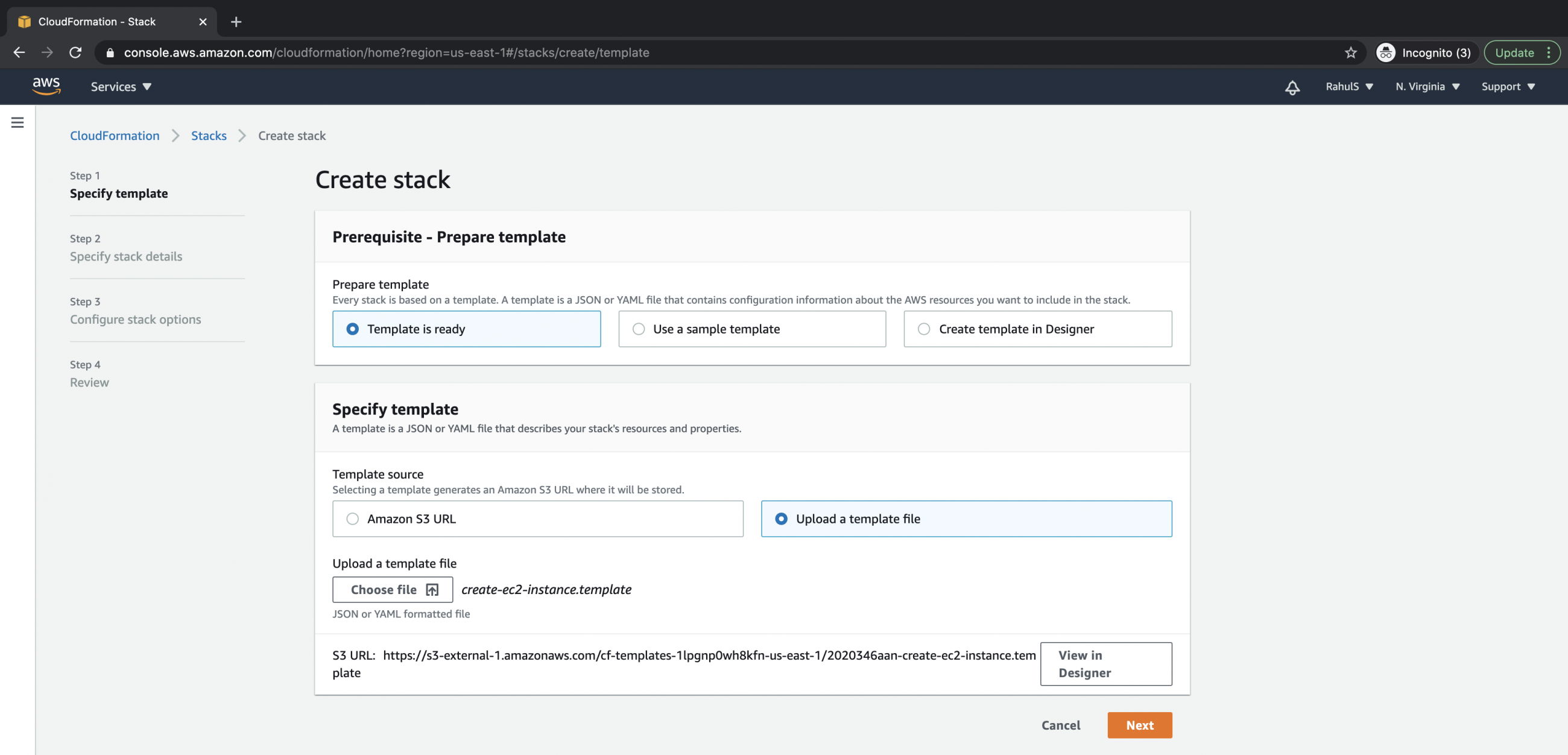
Task: Expand the Services dropdown menu
Action: point(121,87)
